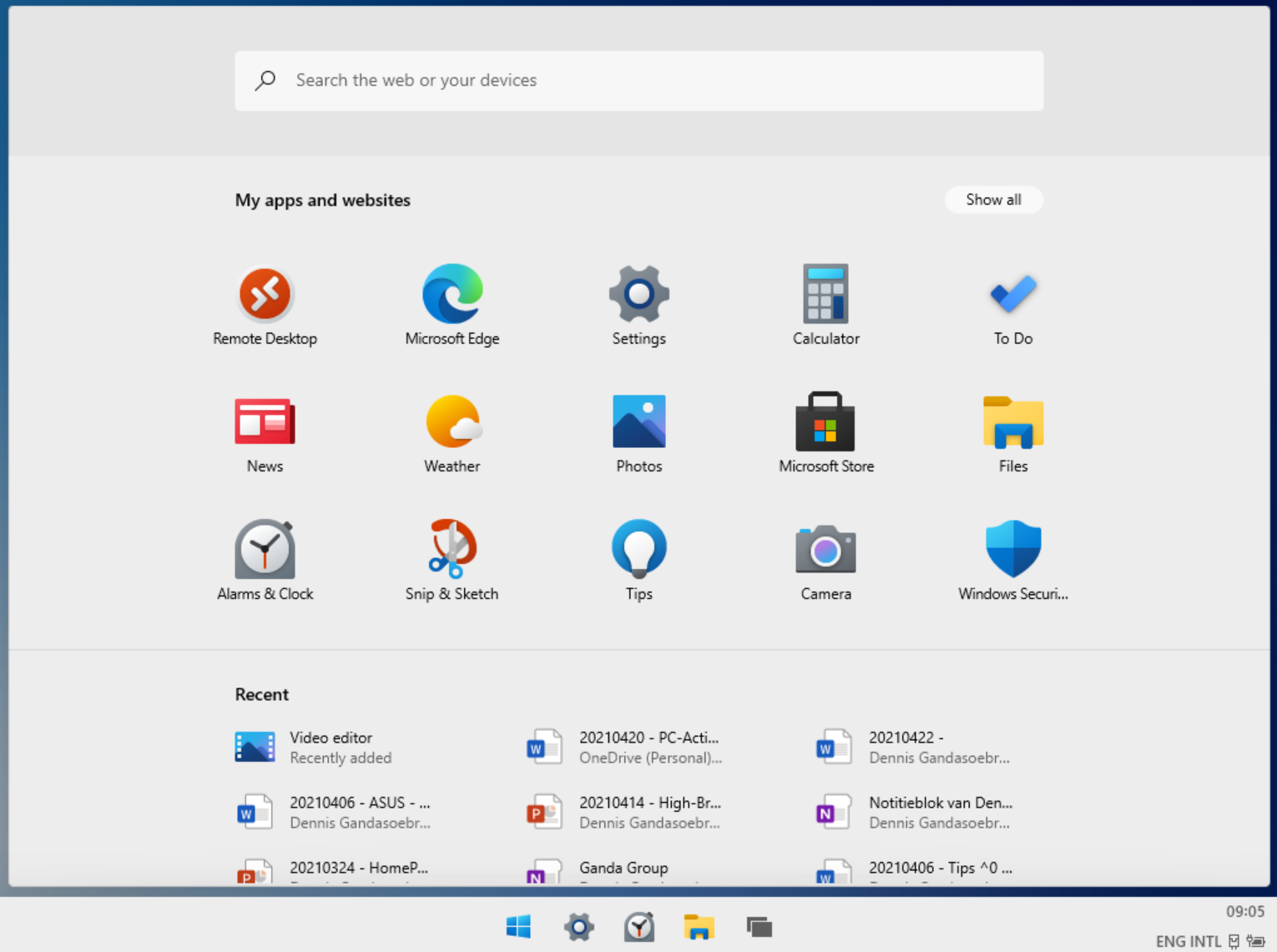Open Snip & Sketch
This screenshot has width=1277, height=952.
click(x=452, y=562)
